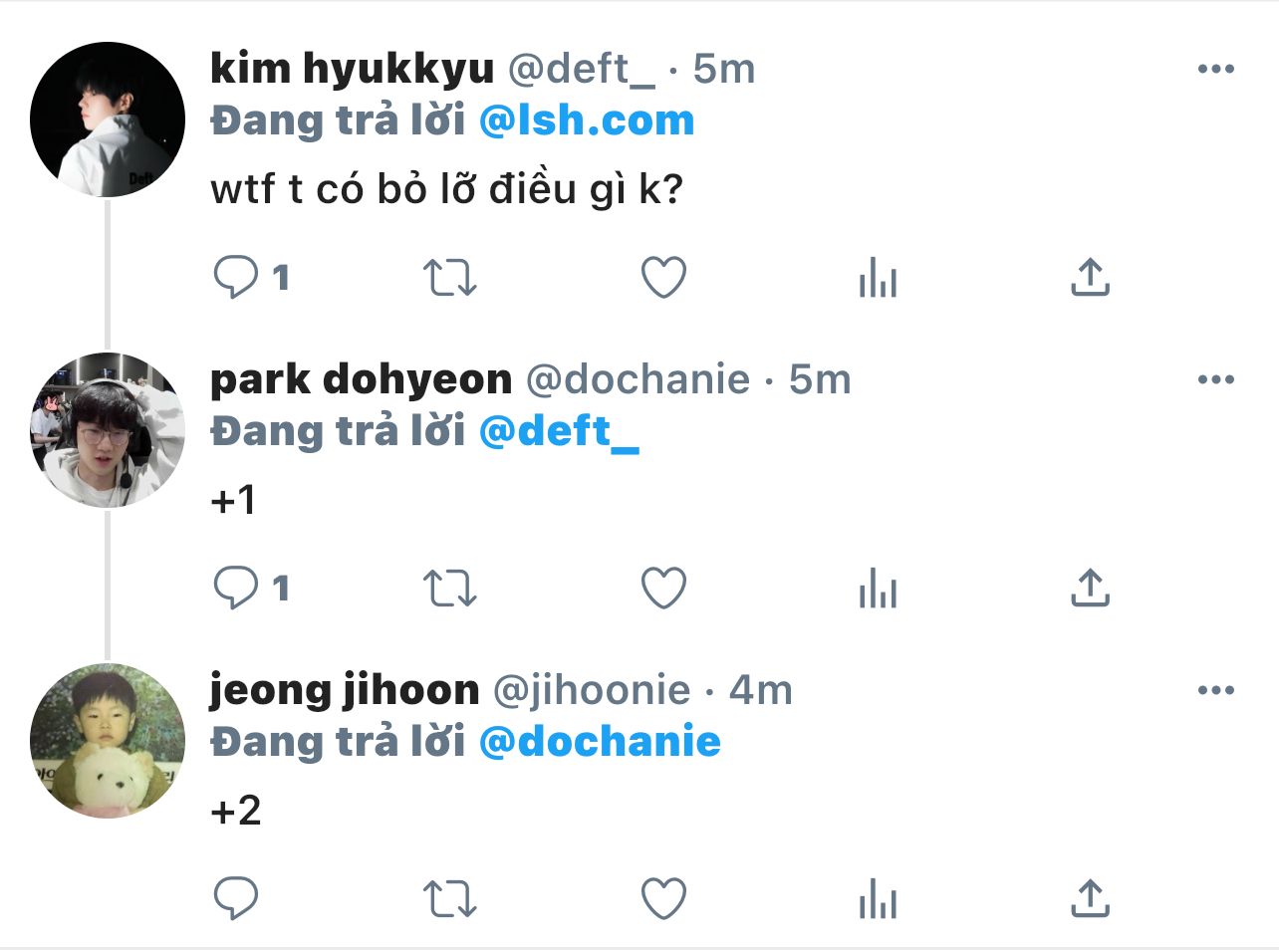Open kim hyukkyu's profile picture
The width and height of the screenshot is (1279, 952).
tap(108, 119)
